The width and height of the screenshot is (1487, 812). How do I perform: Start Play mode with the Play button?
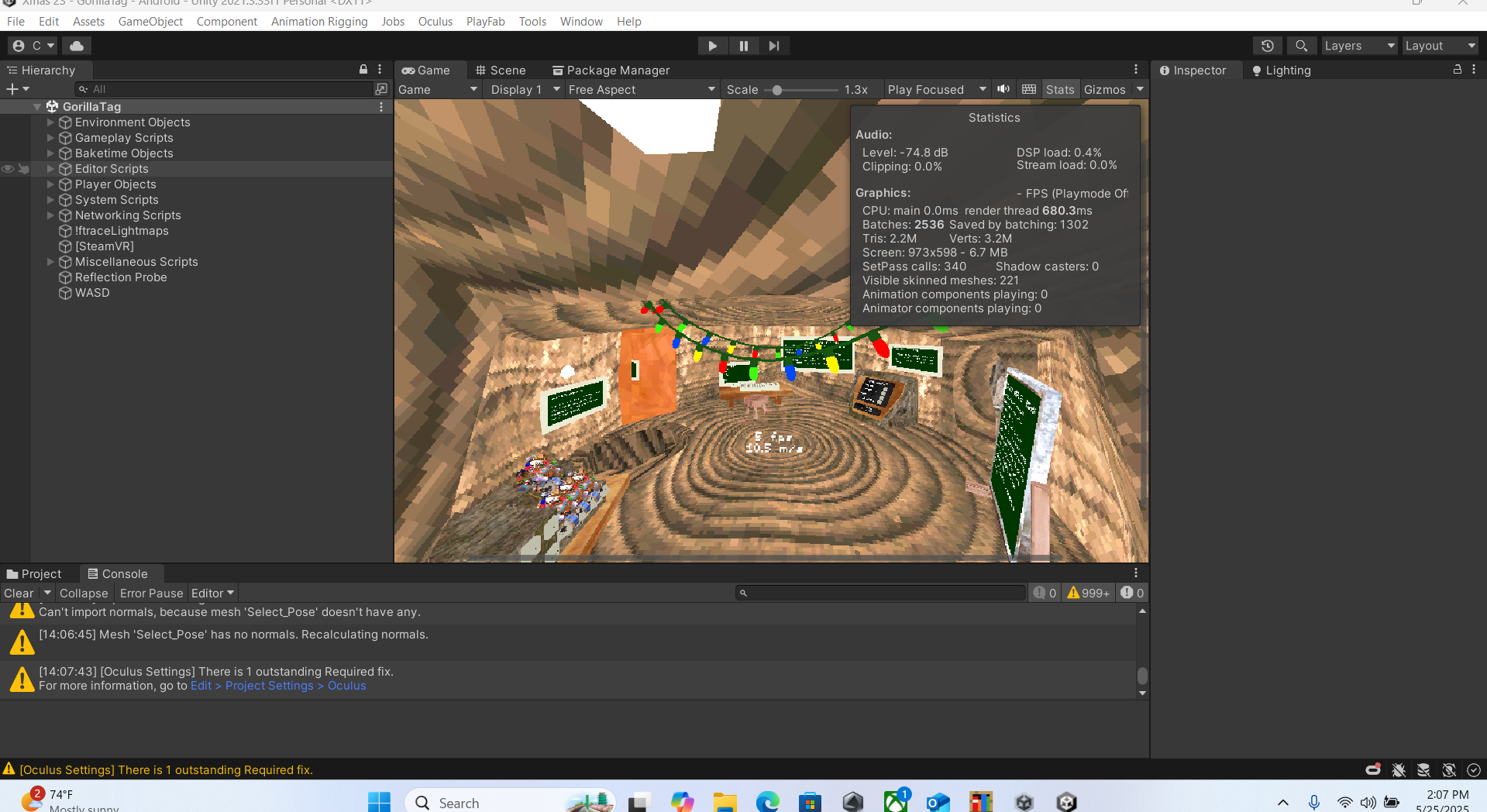712,46
